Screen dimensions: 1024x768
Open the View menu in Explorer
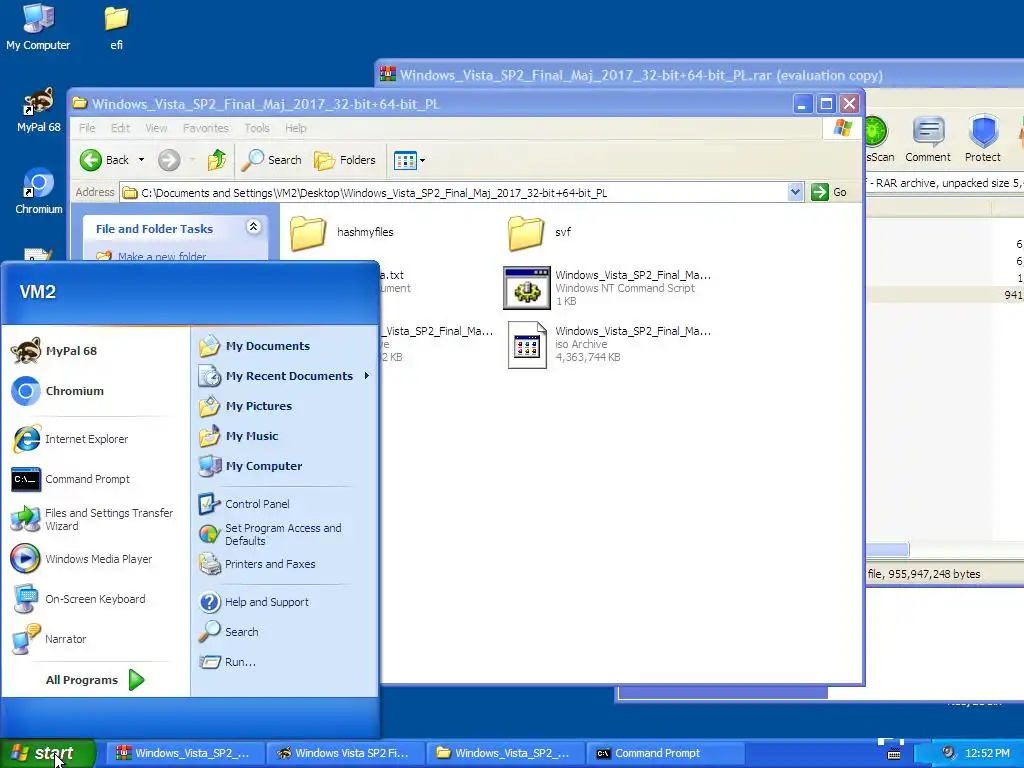(156, 128)
